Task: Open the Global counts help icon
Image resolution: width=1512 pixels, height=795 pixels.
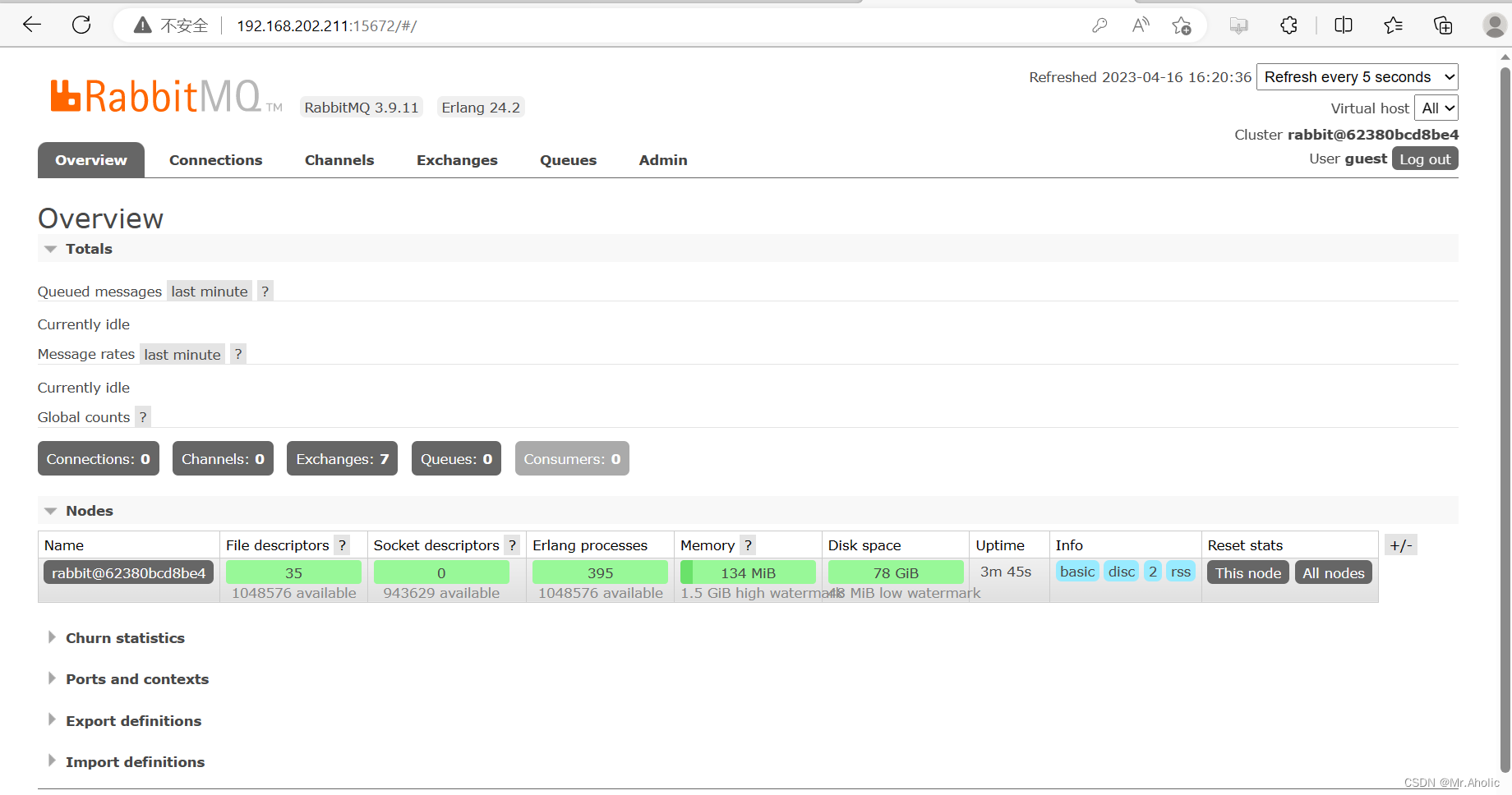Action: [x=142, y=416]
